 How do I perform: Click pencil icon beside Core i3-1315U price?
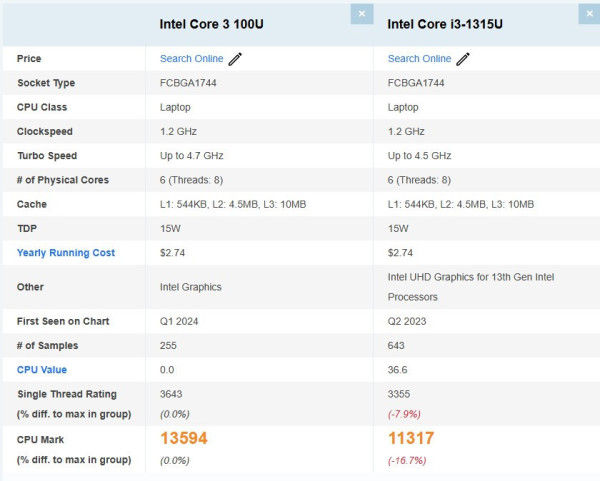[x=463, y=59]
